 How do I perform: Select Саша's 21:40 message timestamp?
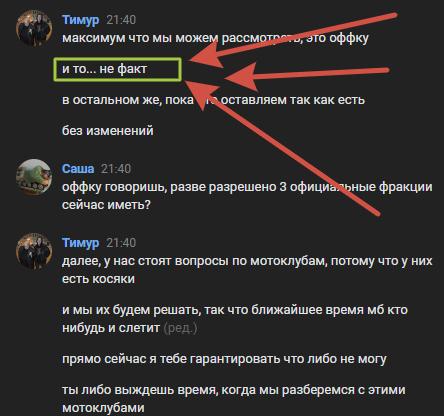[116, 169]
